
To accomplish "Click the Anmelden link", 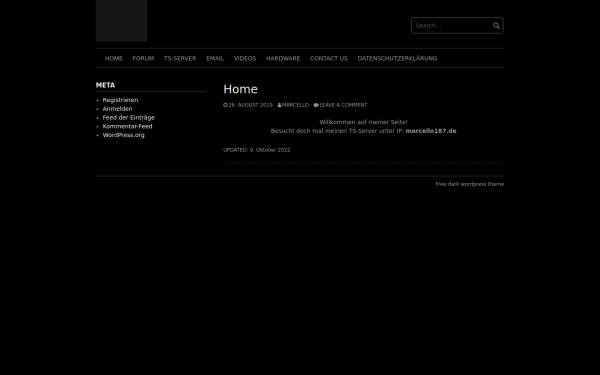I will pos(117,109).
